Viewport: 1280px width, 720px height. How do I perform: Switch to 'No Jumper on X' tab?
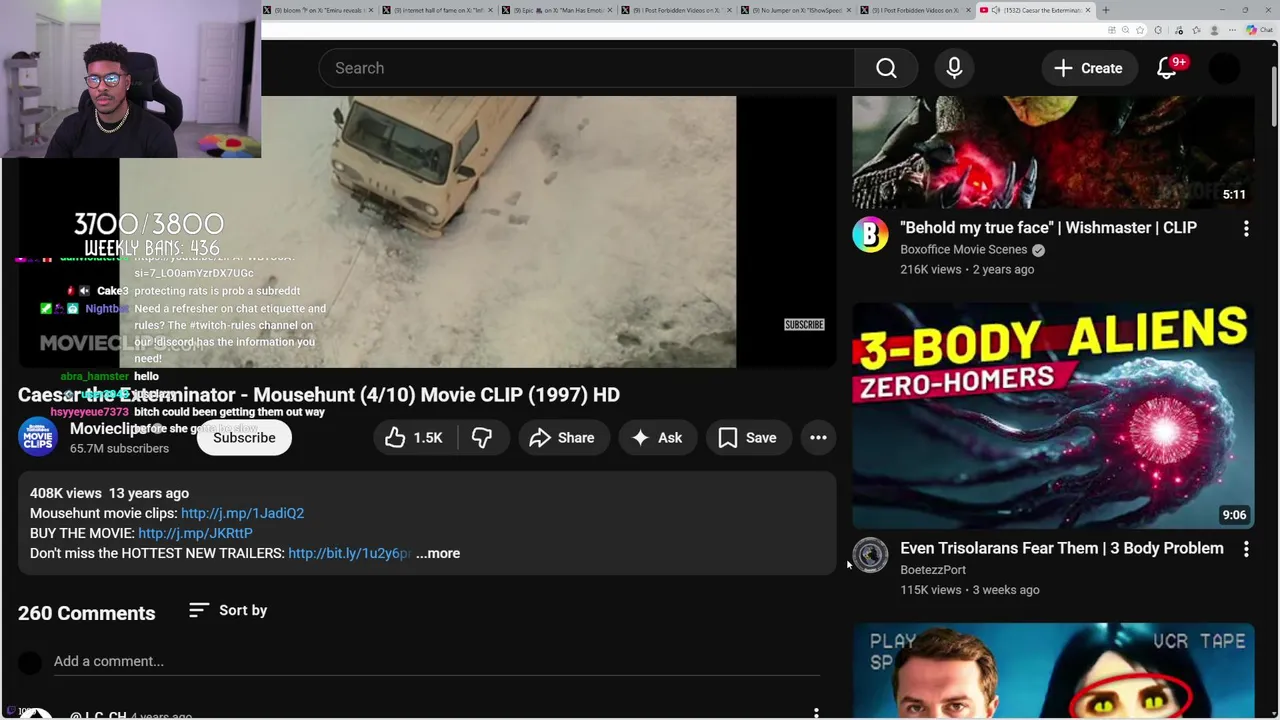click(x=797, y=10)
